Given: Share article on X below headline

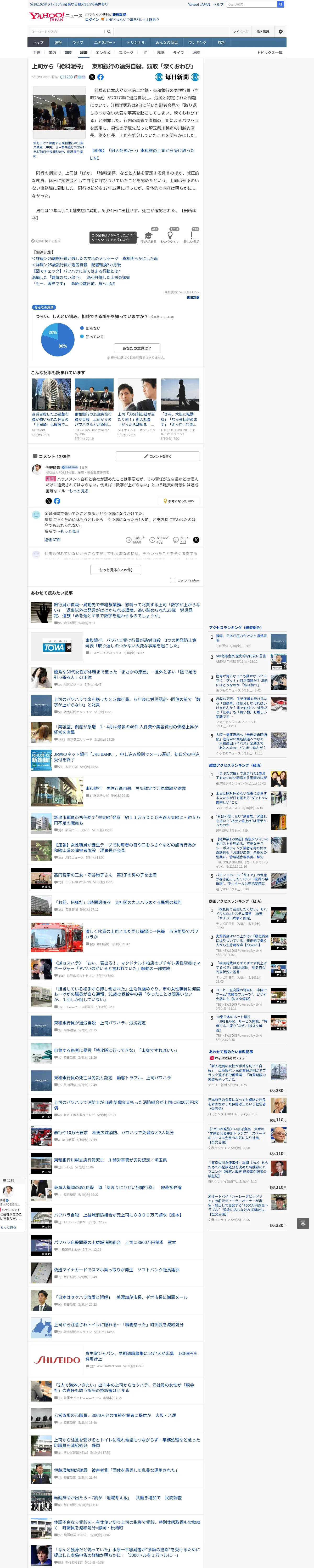Looking at the screenshot, I should [x=92, y=77].
